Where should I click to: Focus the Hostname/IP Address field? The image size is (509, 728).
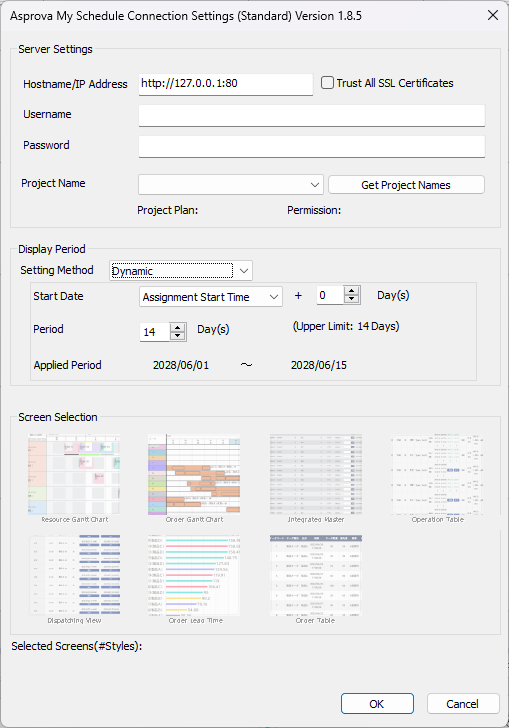[226, 84]
